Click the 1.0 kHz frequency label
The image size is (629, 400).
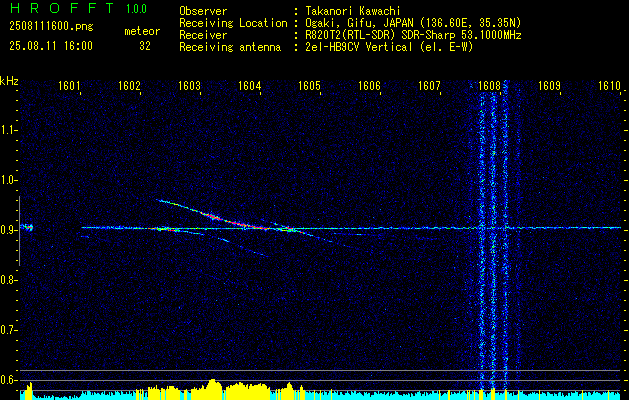(x=8, y=180)
